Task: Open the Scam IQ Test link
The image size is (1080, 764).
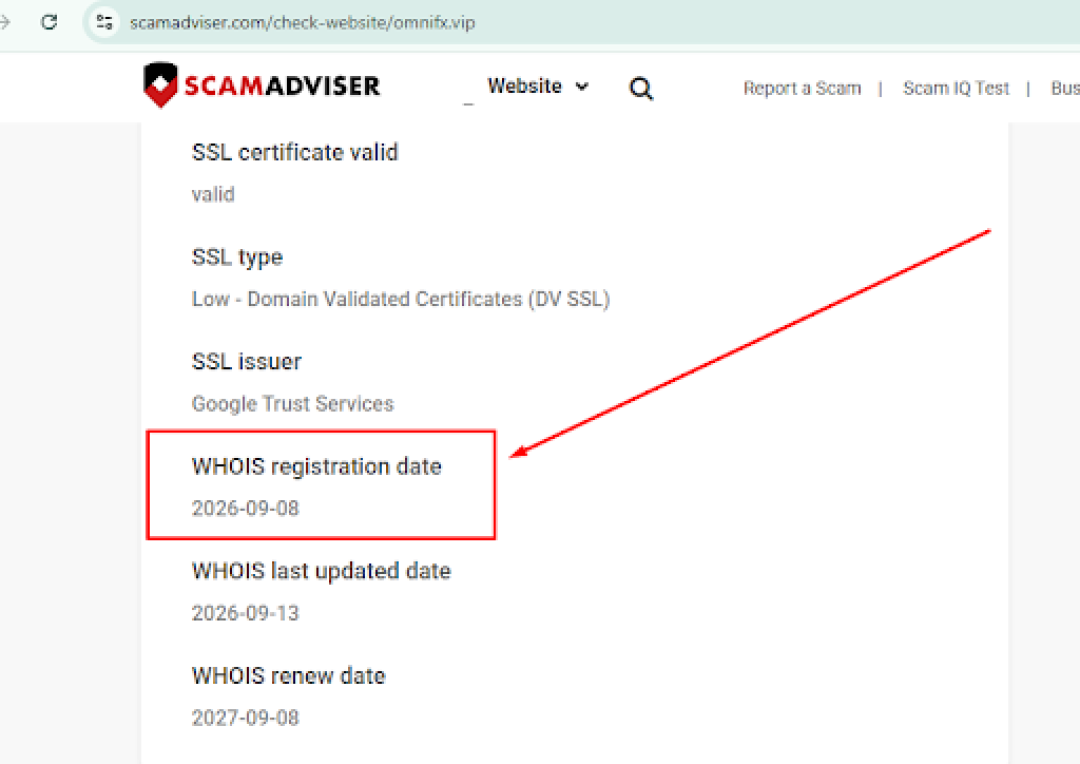Action: tap(956, 88)
